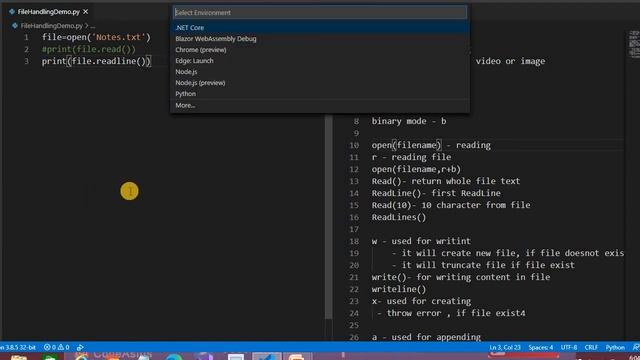Click 'a - used for appending' line
Viewport: 640px width, 360px height.
point(426,337)
